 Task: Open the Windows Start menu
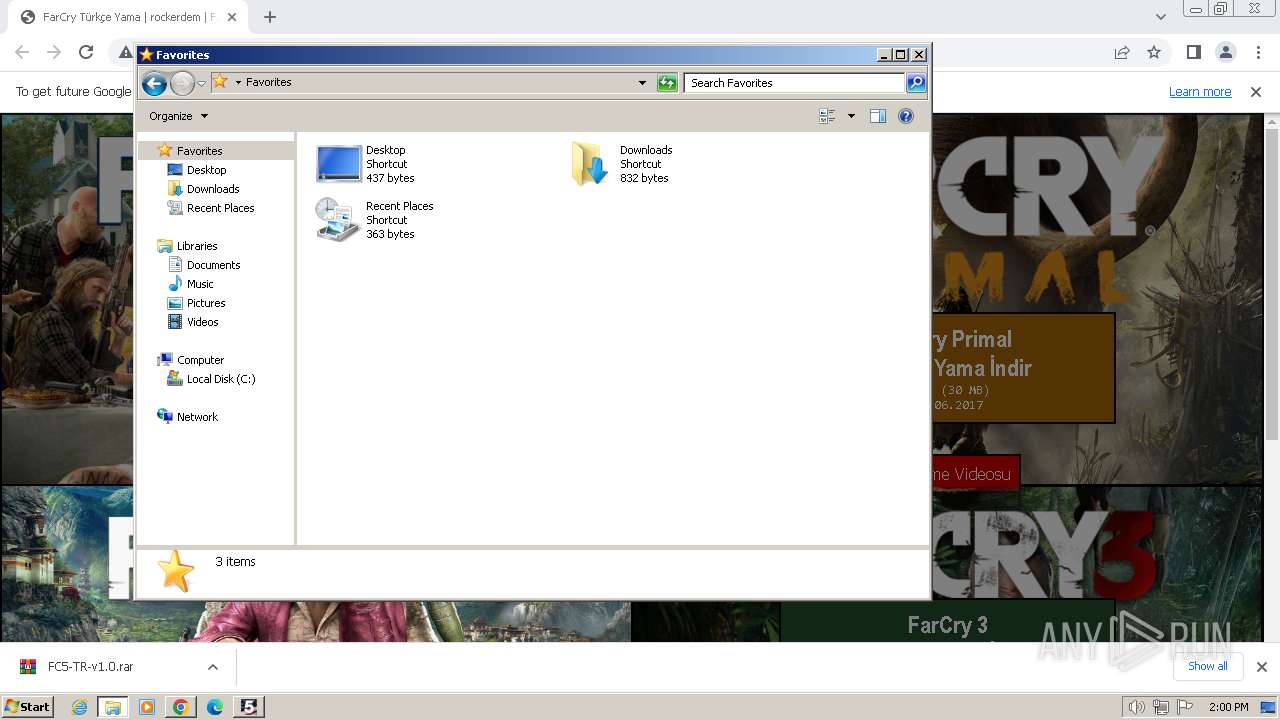pos(27,707)
